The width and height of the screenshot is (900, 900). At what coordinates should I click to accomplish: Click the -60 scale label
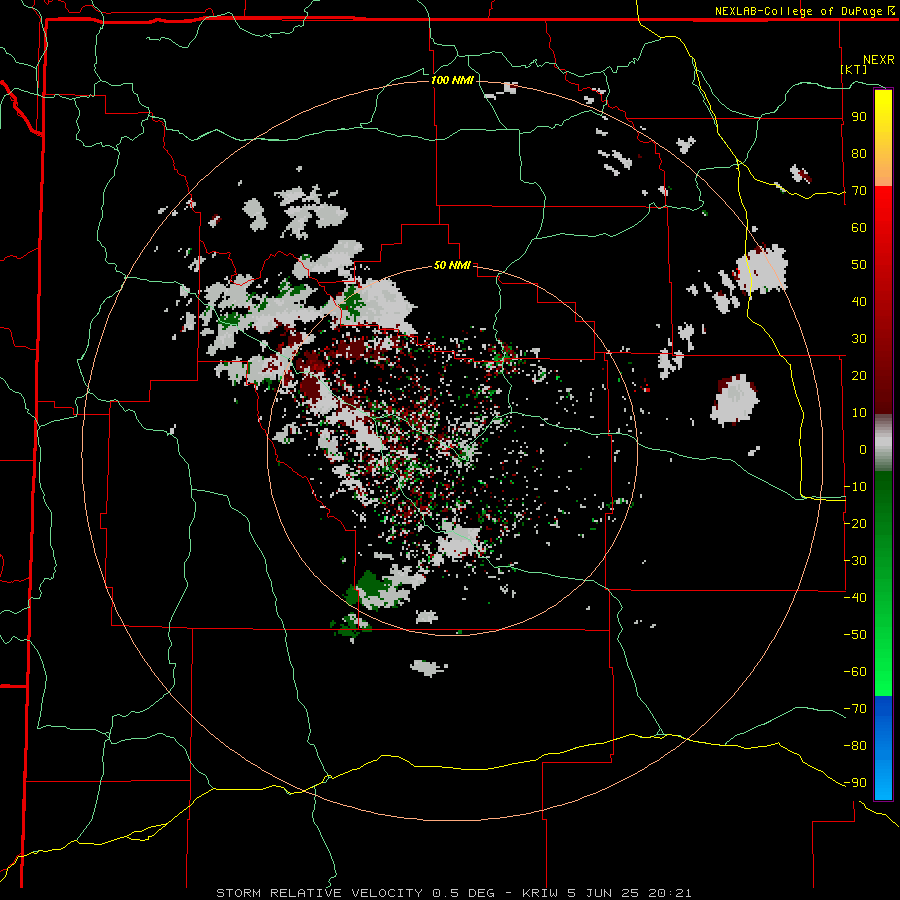(x=855, y=672)
